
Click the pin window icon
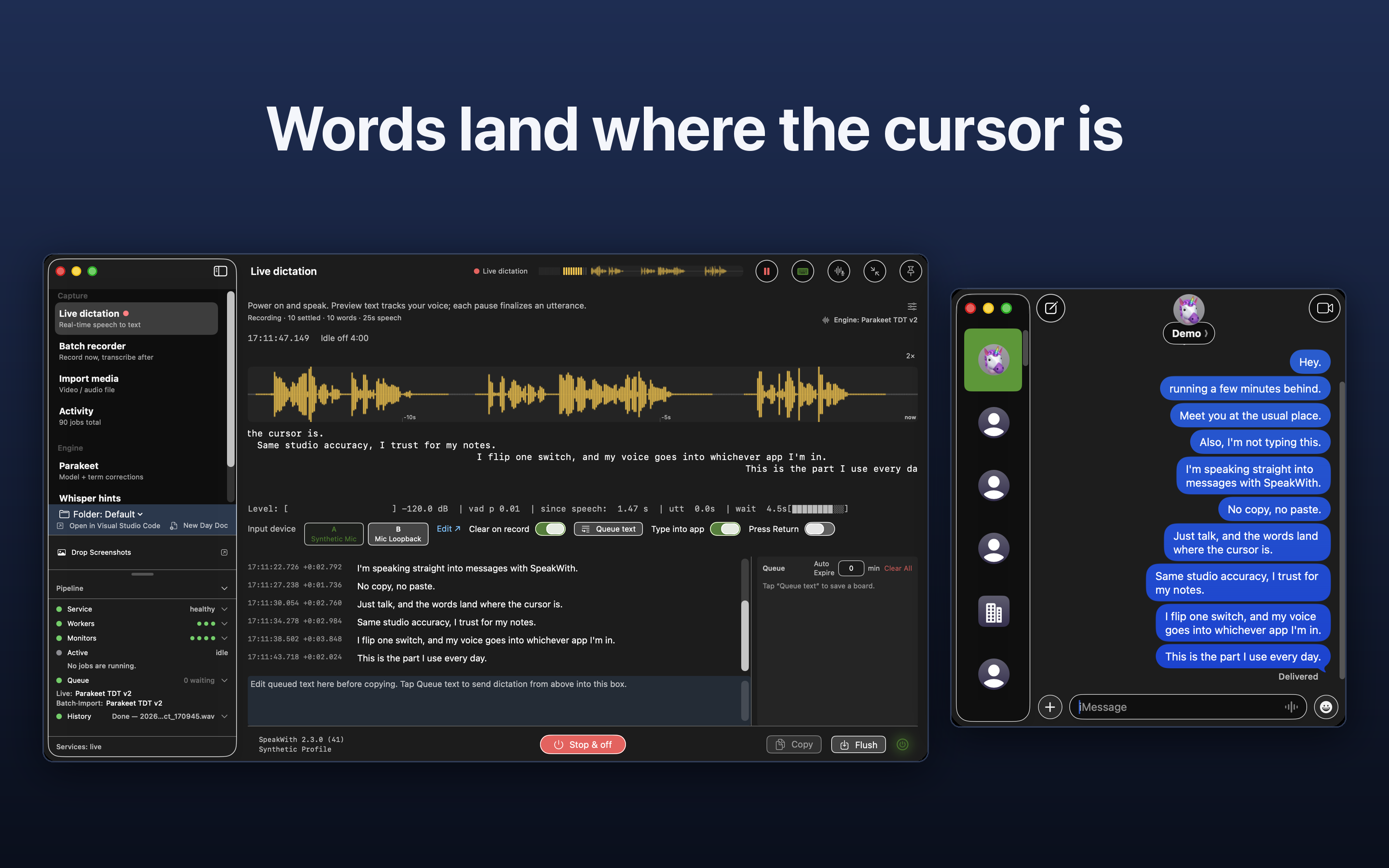click(911, 271)
